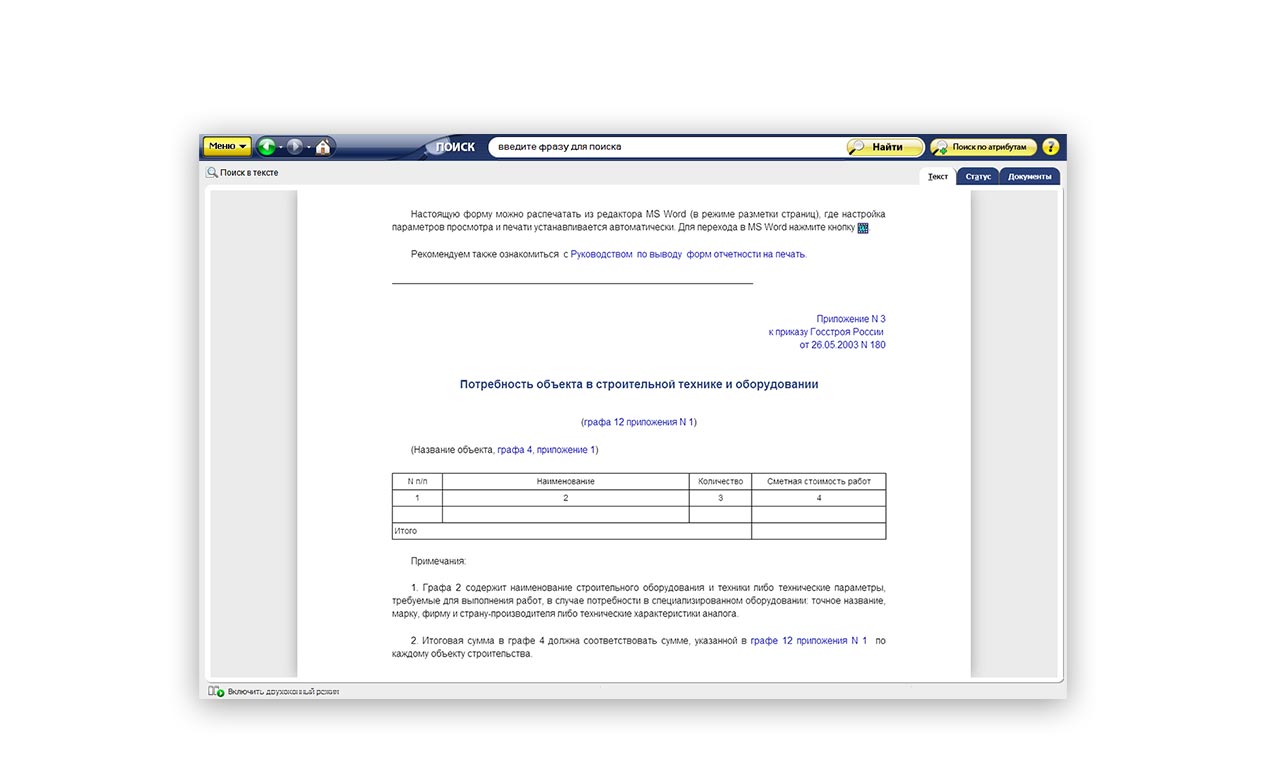Click the document title Потребность объекта в строительной технике
Screen dimensions: 1266x781
[639, 384]
